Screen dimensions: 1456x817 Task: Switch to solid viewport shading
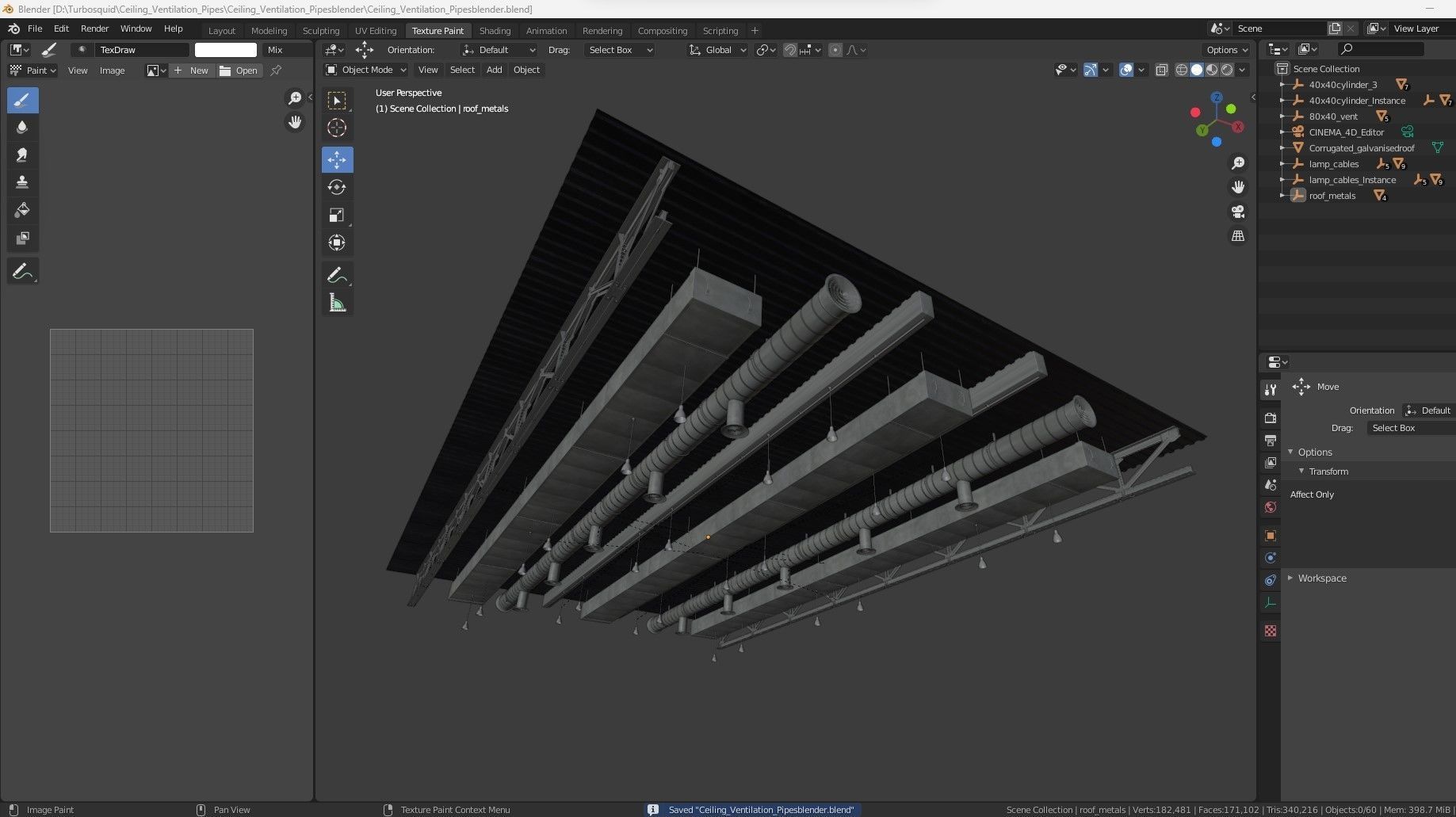point(1197,70)
